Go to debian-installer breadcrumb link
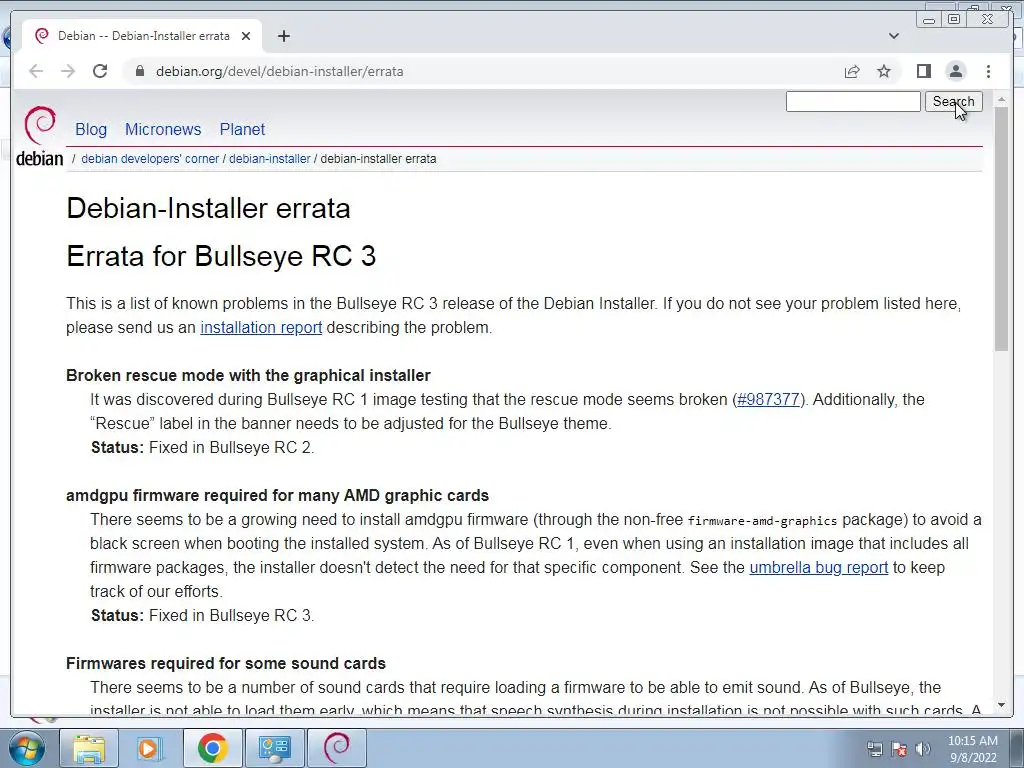 point(270,159)
